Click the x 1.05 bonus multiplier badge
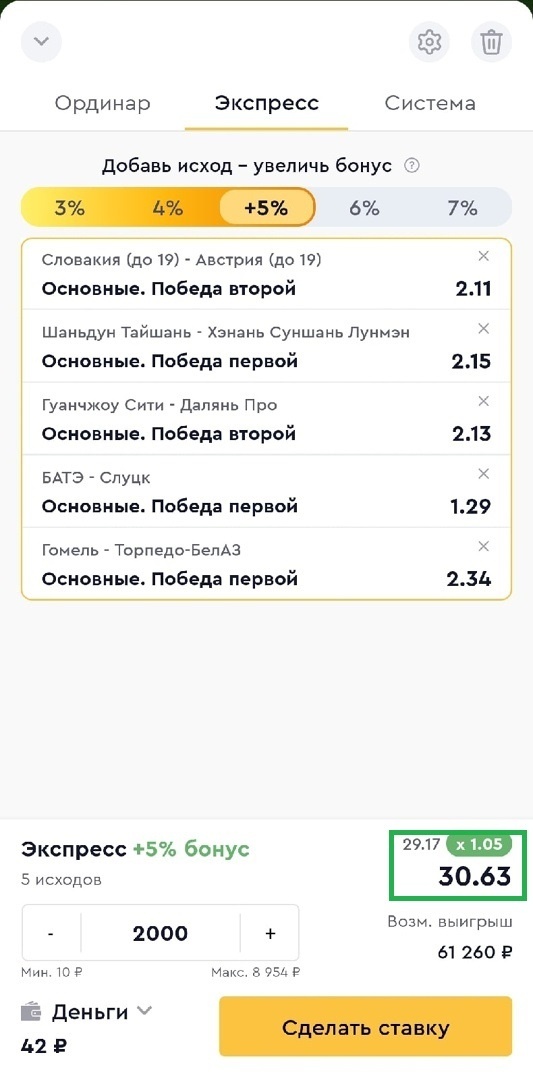Image resolution: width=533 pixels, height=1080 pixels. [x=479, y=844]
